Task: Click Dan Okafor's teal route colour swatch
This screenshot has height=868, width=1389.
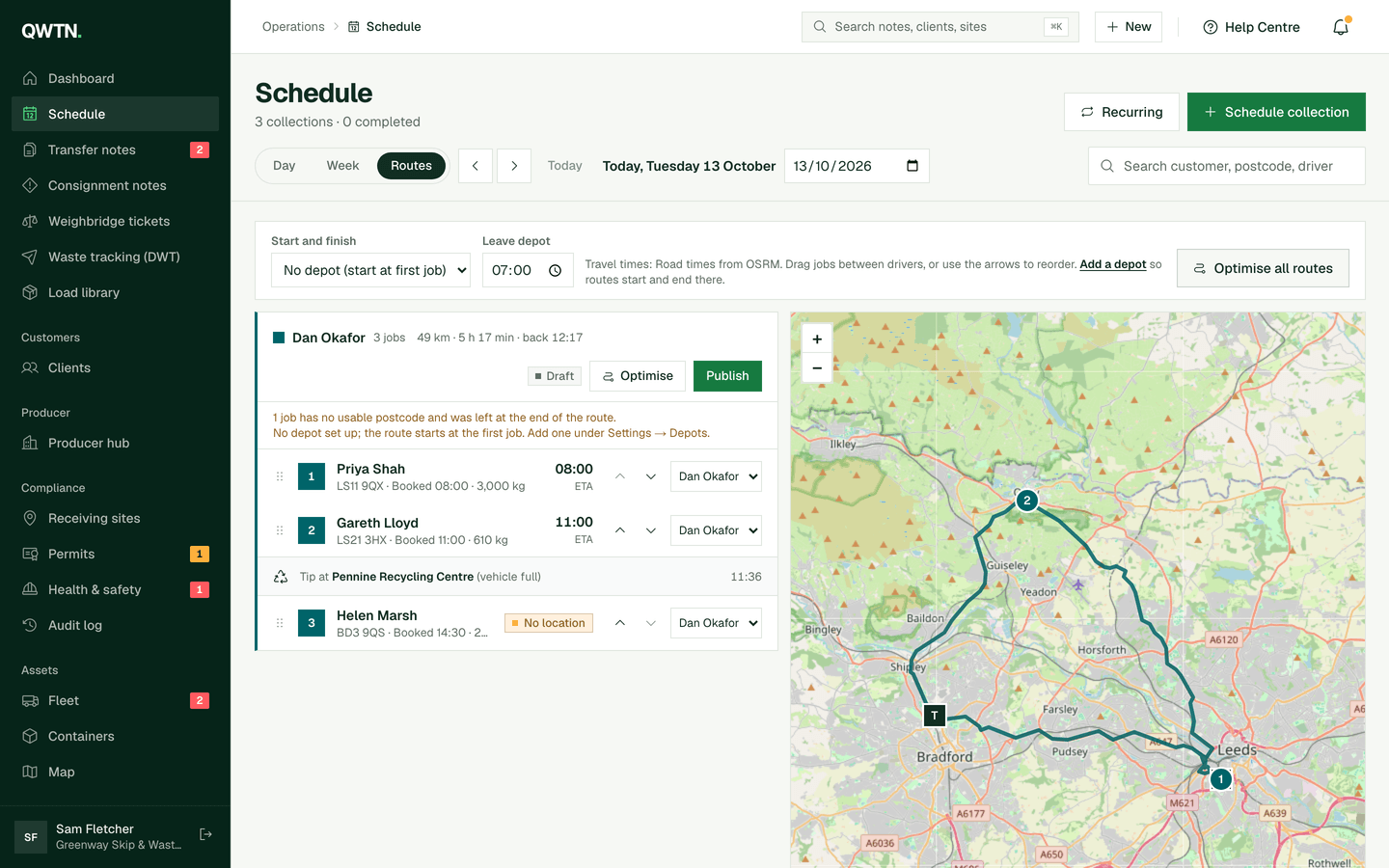Action: [279, 338]
